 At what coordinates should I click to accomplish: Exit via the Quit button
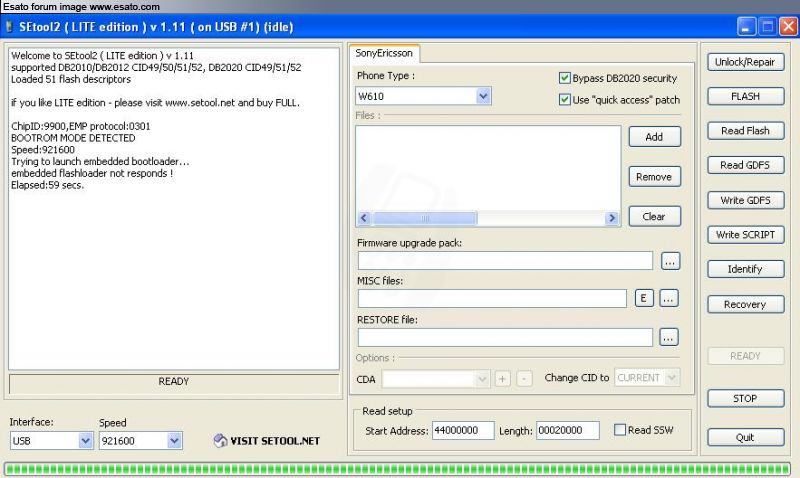click(x=745, y=437)
